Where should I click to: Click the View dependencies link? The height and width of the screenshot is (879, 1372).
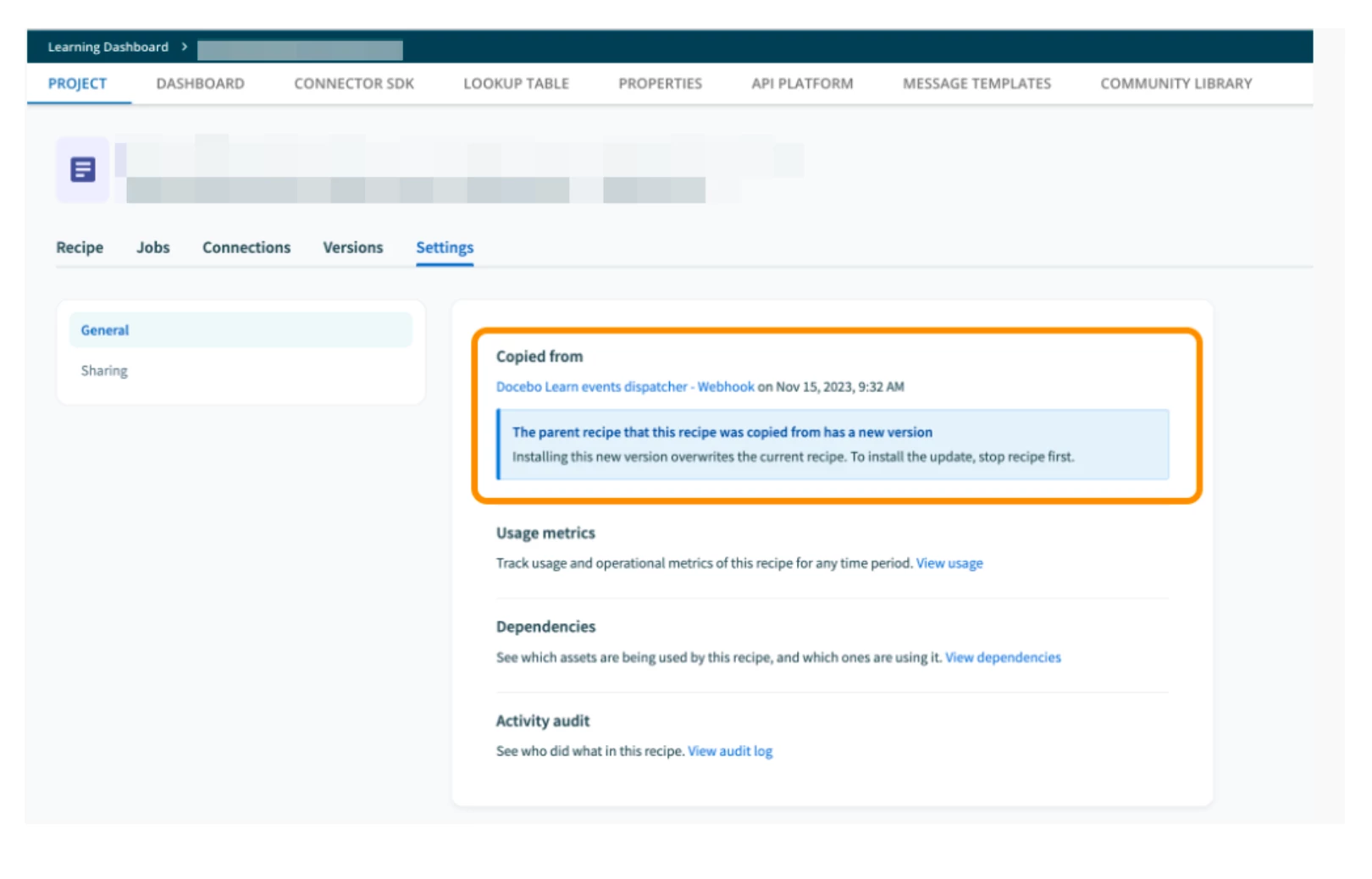click(1003, 657)
